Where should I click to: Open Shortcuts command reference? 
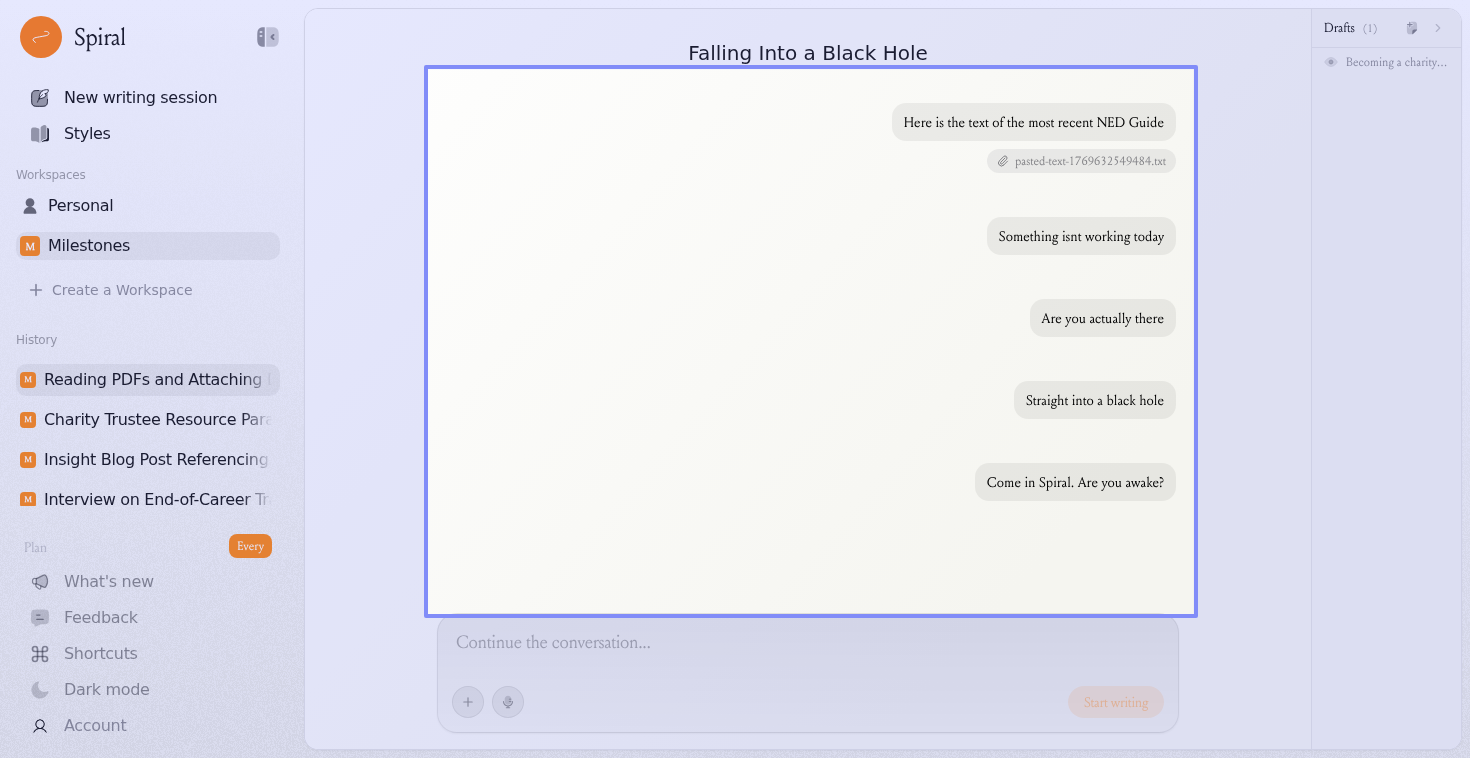tap(100, 653)
